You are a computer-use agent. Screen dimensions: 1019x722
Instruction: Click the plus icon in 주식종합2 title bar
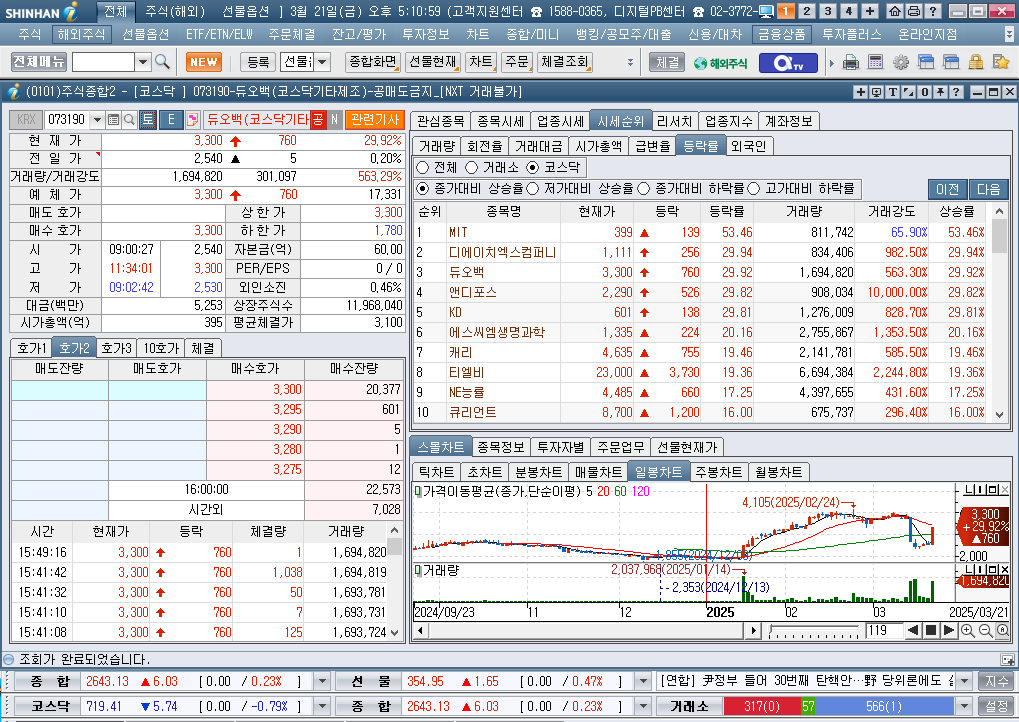[860, 92]
